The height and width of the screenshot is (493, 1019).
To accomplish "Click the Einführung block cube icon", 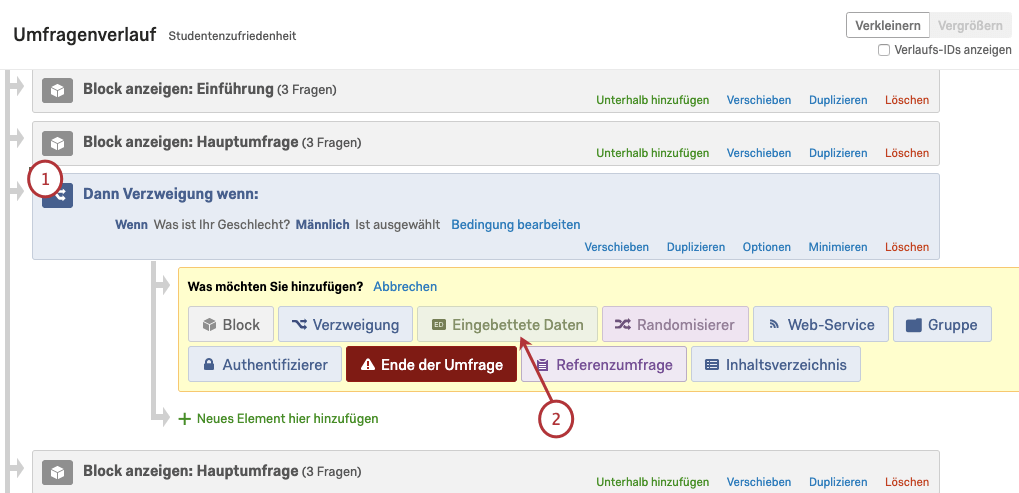I will tap(57, 91).
